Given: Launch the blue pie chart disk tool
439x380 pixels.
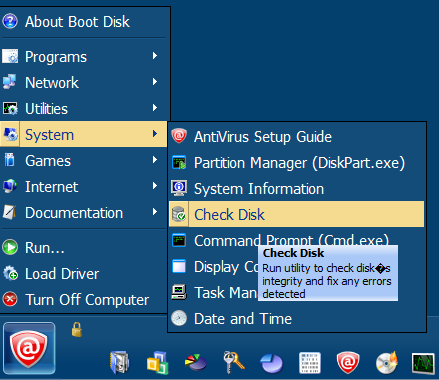Looking at the screenshot, I should [x=271, y=363].
